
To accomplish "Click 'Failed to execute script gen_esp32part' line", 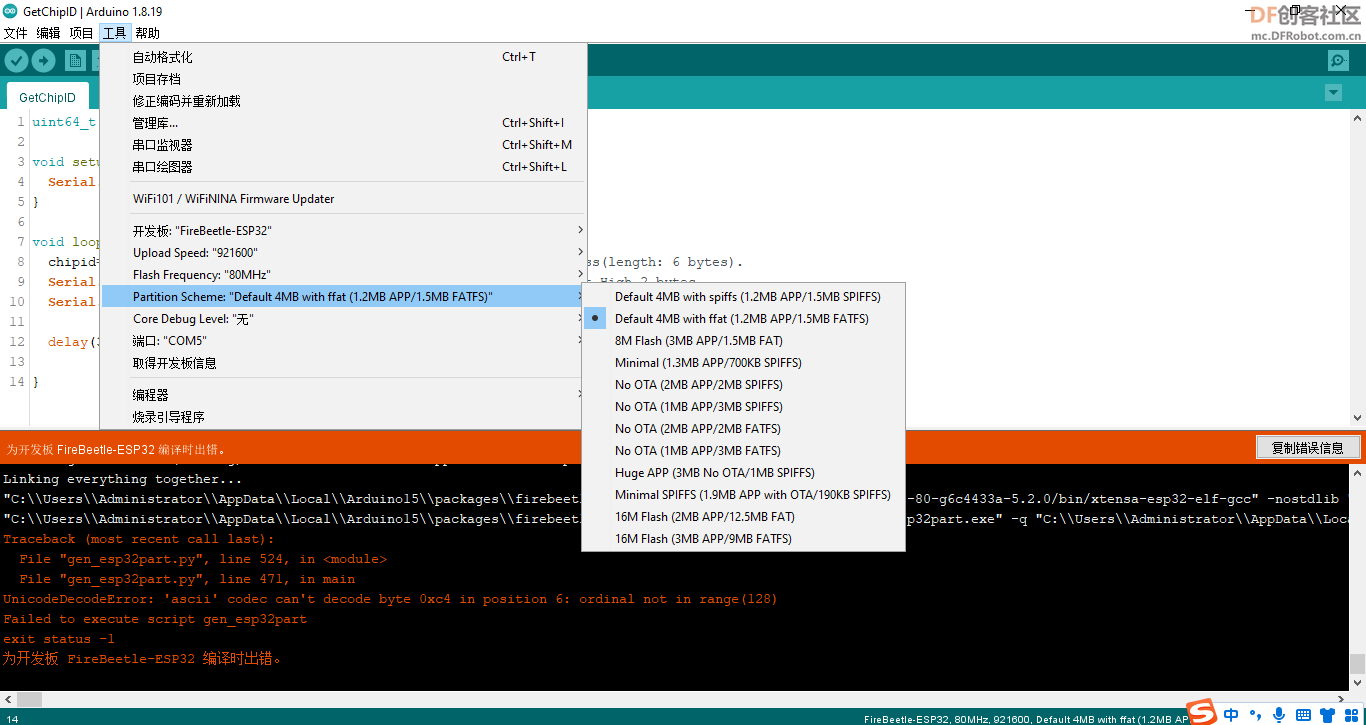I will 155,619.
